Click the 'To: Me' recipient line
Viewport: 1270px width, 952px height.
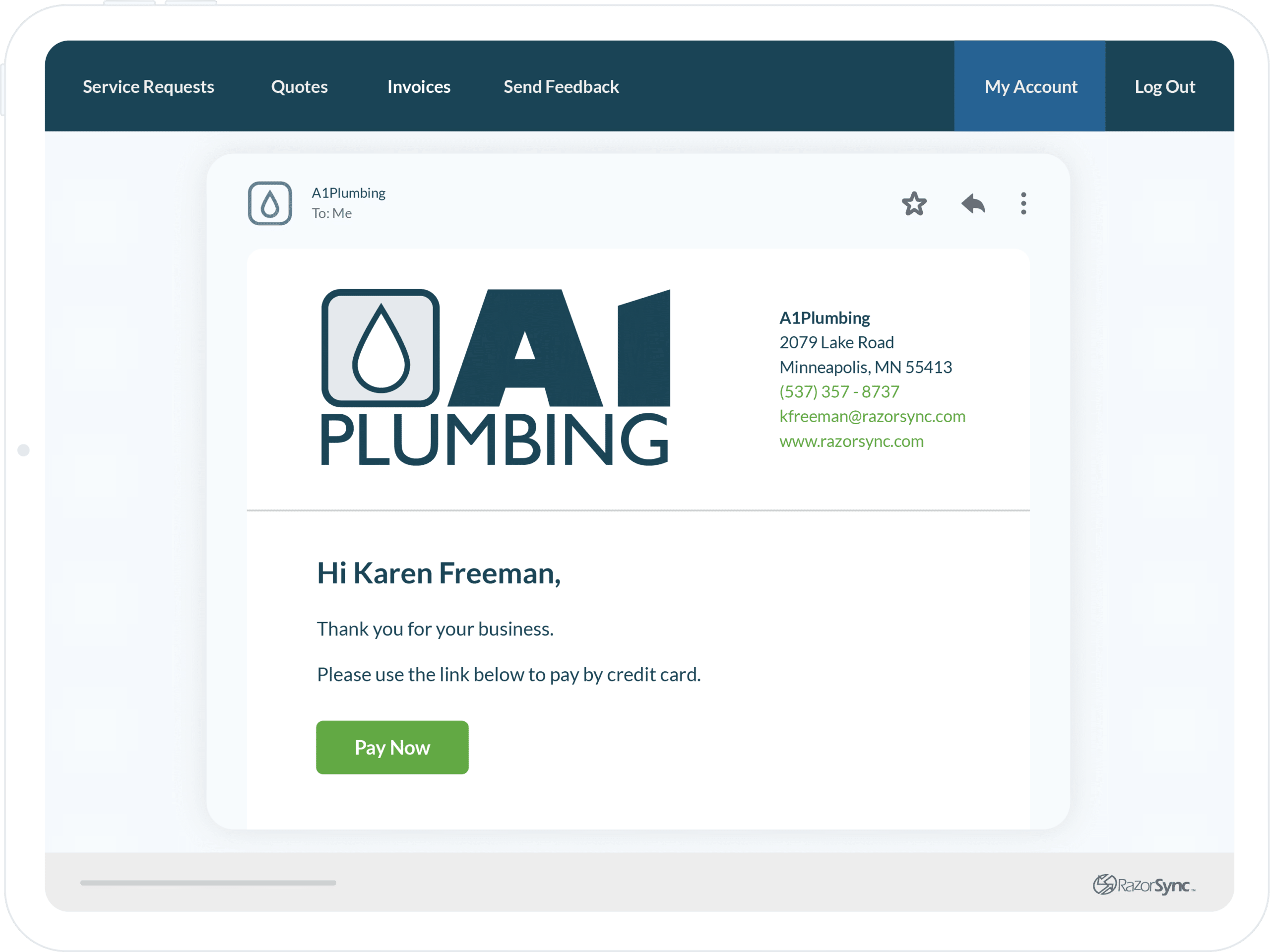coord(331,214)
